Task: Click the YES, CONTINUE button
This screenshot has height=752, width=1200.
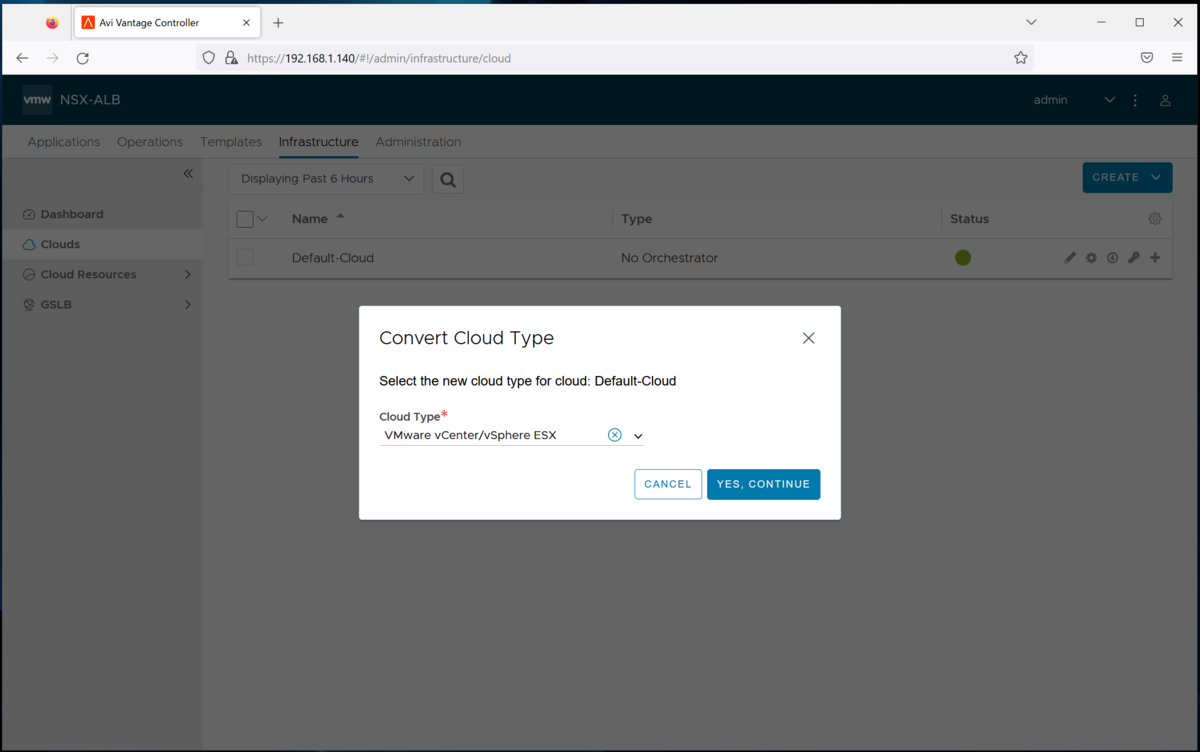Action: point(763,484)
